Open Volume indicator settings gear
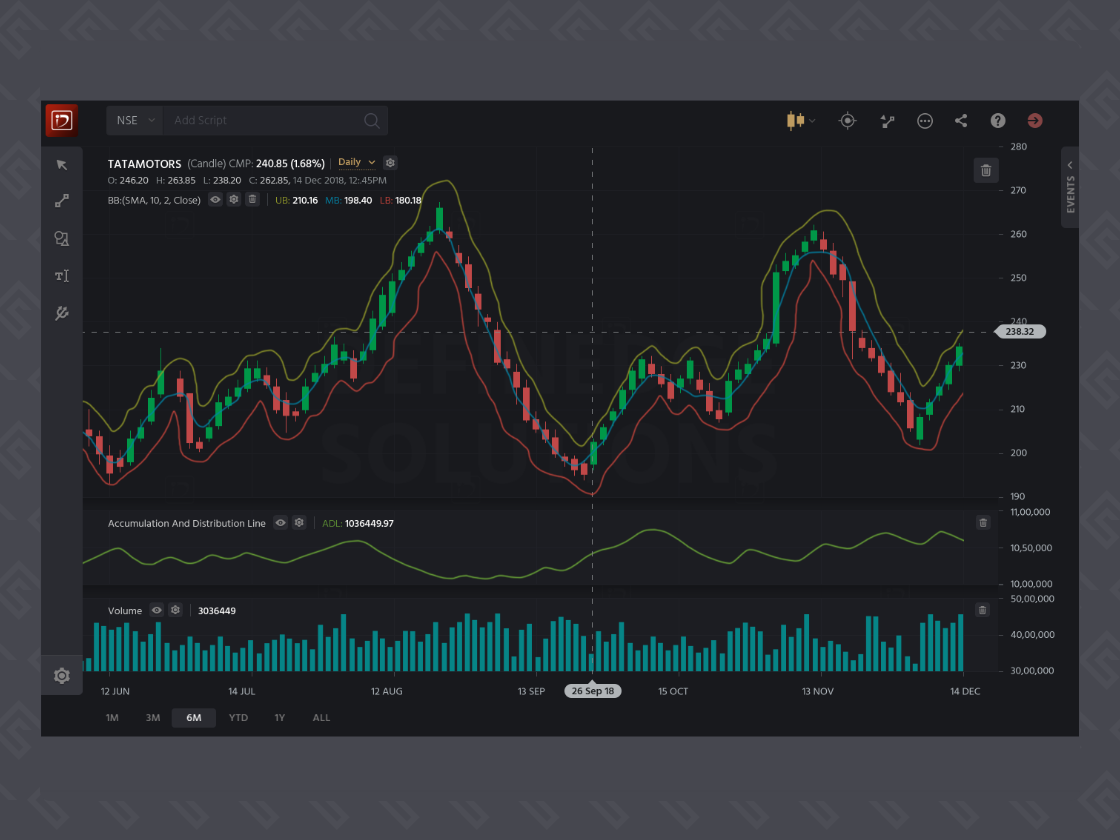Screen dimensions: 1120x840 point(175,610)
